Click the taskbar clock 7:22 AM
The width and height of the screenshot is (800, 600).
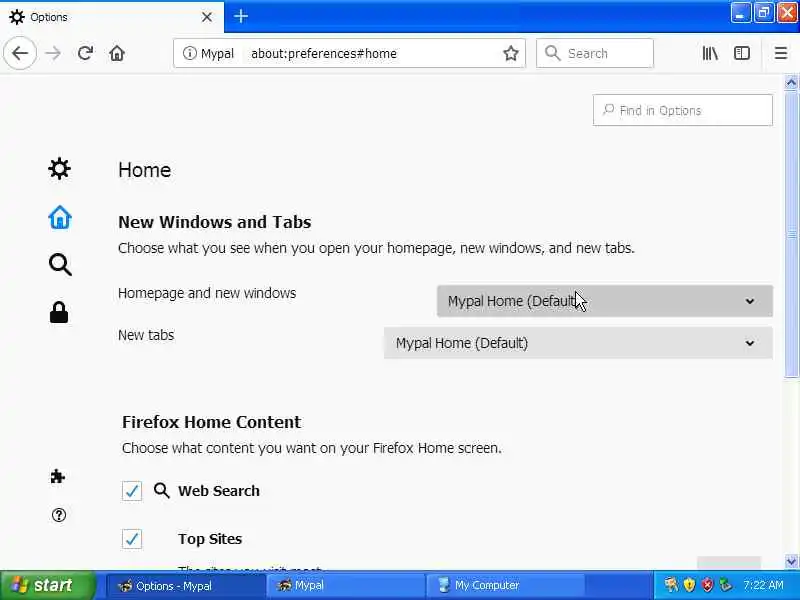(x=763, y=585)
